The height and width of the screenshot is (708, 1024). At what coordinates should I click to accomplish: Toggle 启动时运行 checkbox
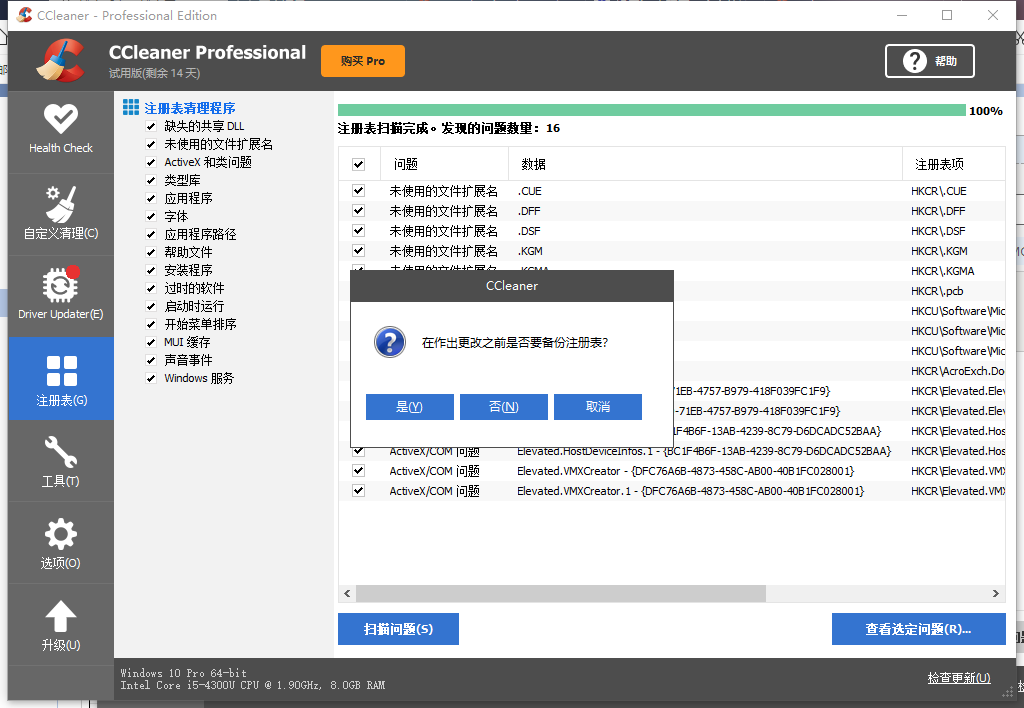tap(151, 306)
